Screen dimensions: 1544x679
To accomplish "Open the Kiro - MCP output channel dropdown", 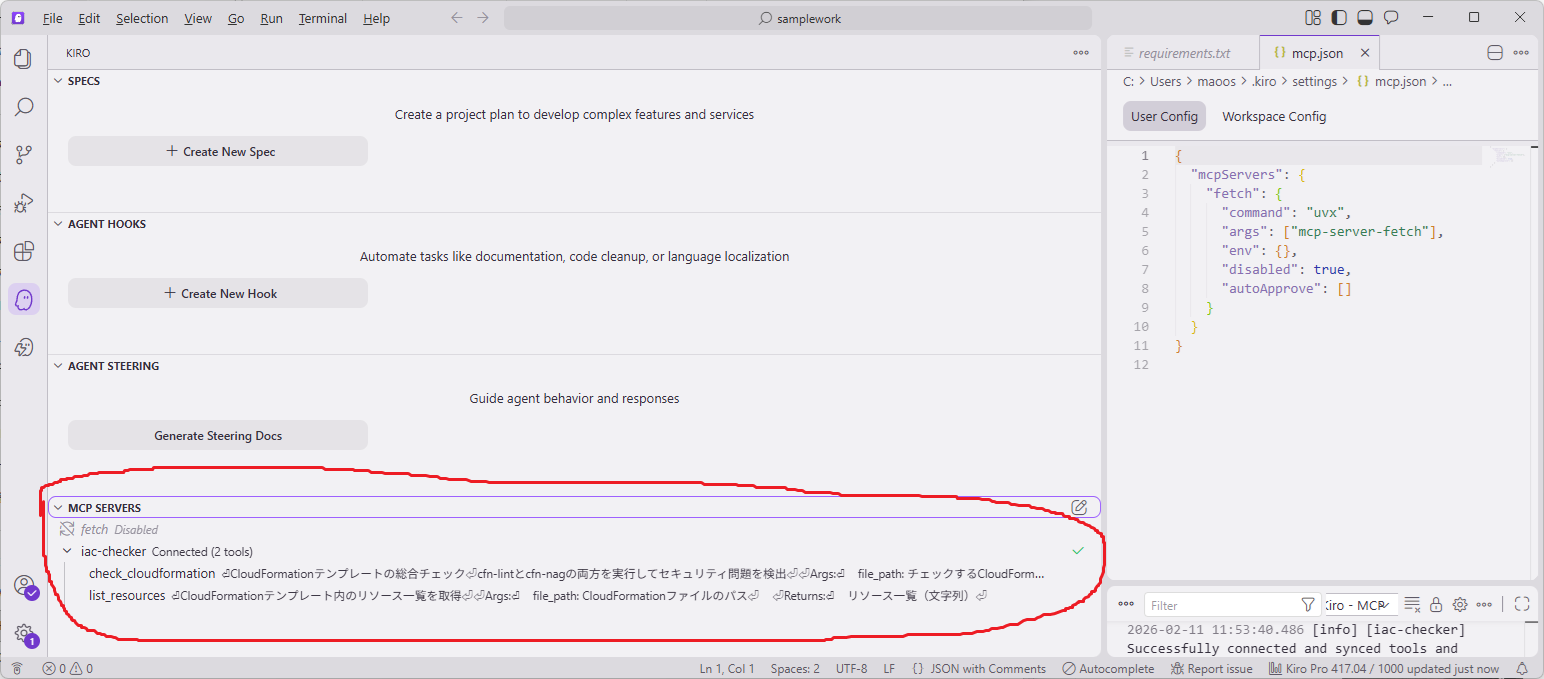I will (x=1358, y=605).
